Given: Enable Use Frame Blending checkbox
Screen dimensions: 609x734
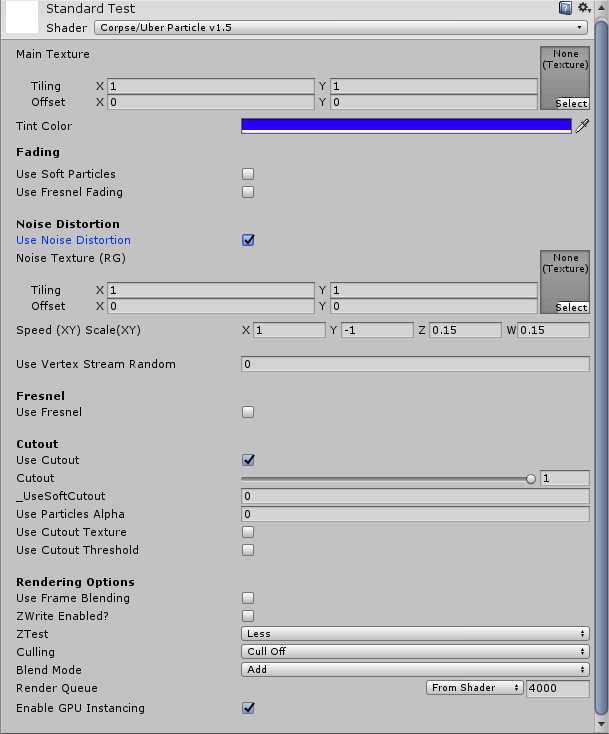Looking at the screenshot, I should tap(248, 598).
